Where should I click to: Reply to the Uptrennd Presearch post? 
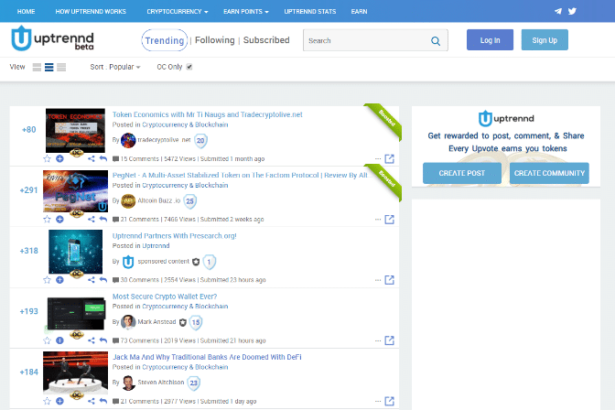103,280
